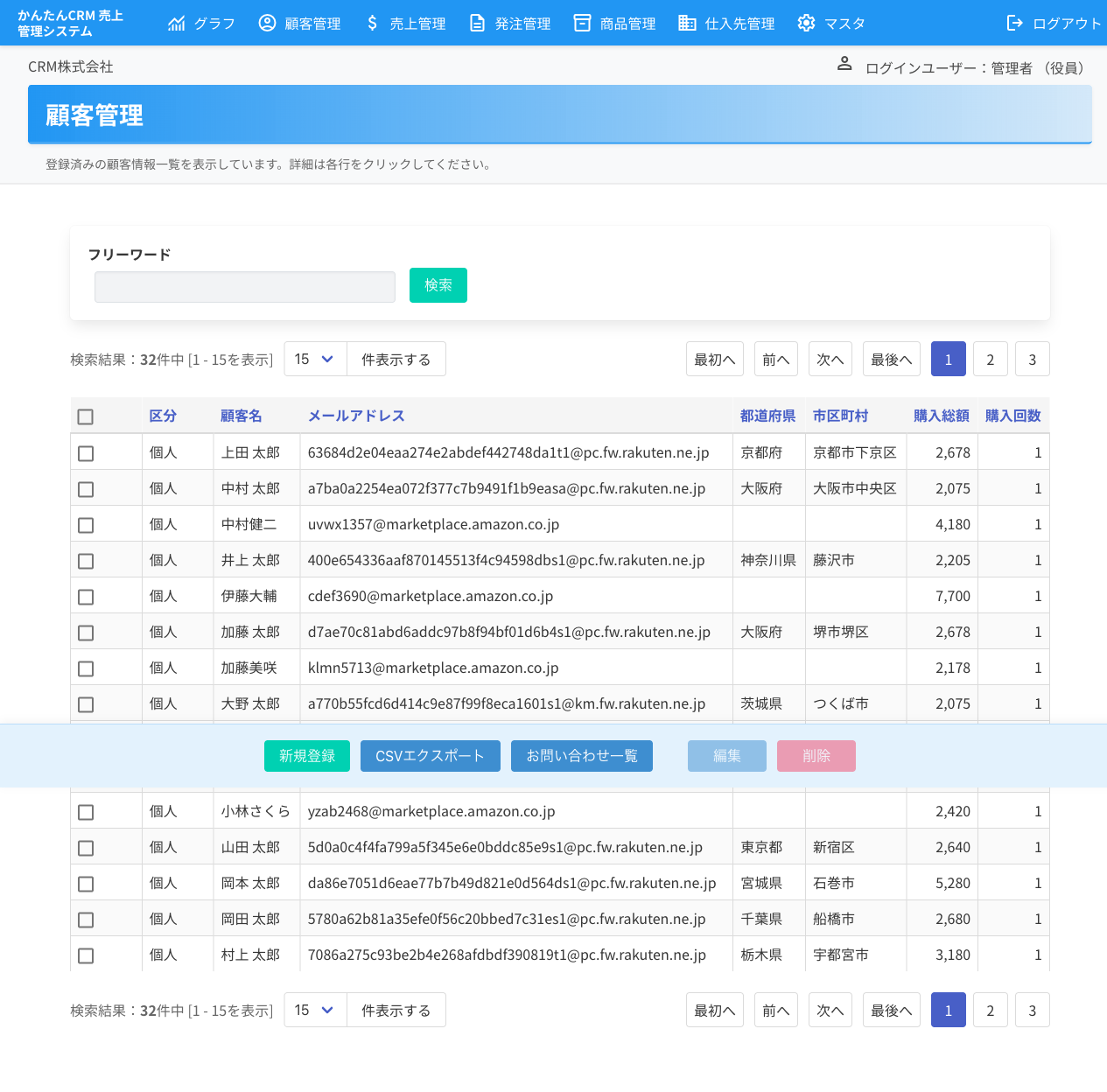Sort by 購入総額 column header

tap(941, 416)
